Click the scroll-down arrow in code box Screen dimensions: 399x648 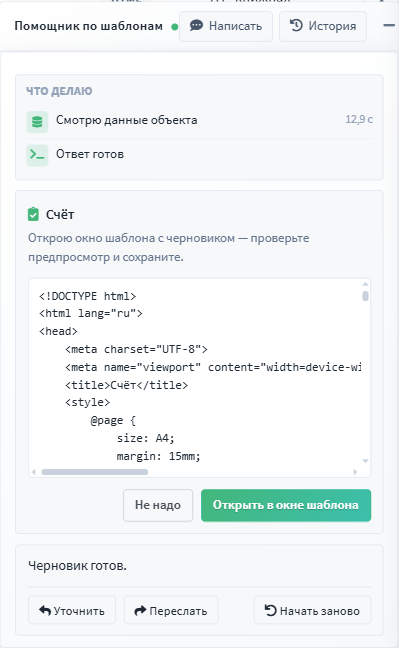(x=365, y=461)
